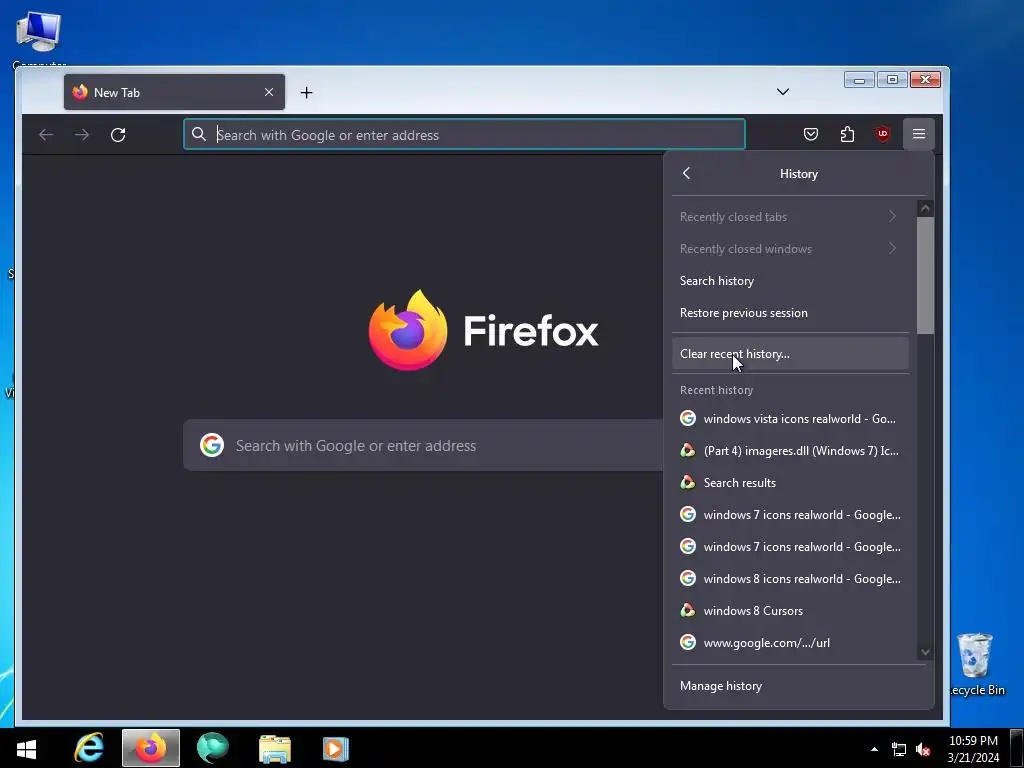Open the List all tabs chevron

click(x=783, y=92)
